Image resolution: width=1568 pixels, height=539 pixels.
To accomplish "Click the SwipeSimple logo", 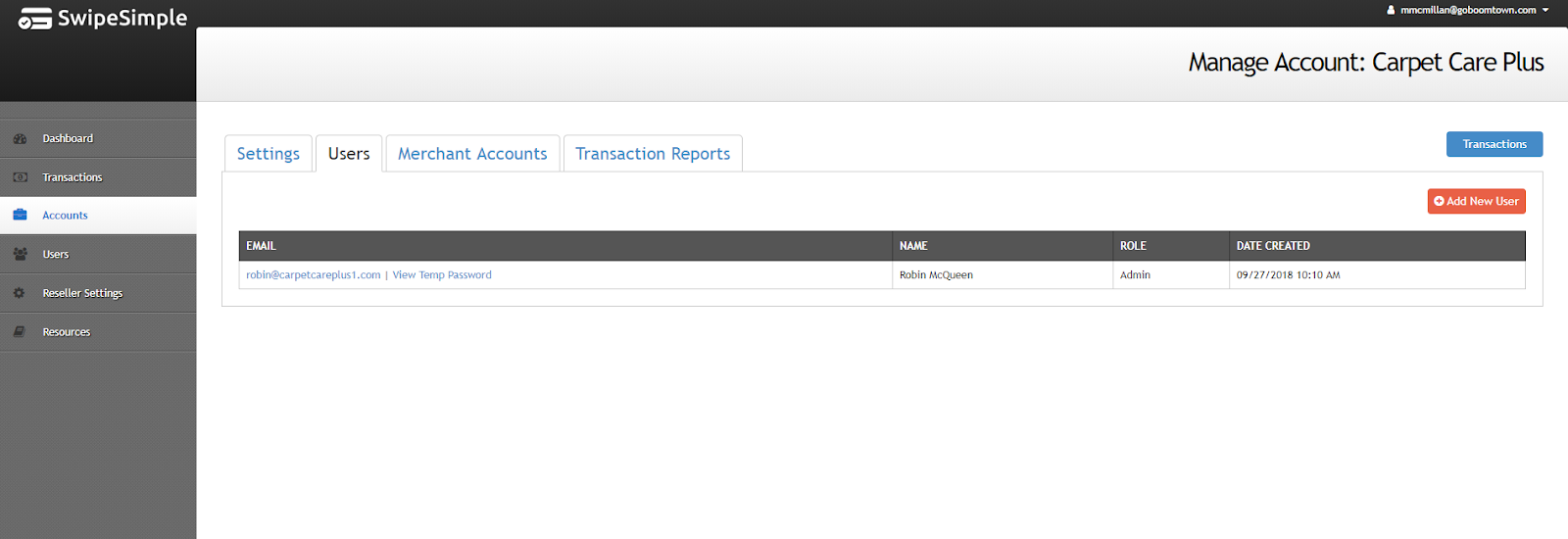I will point(103,19).
